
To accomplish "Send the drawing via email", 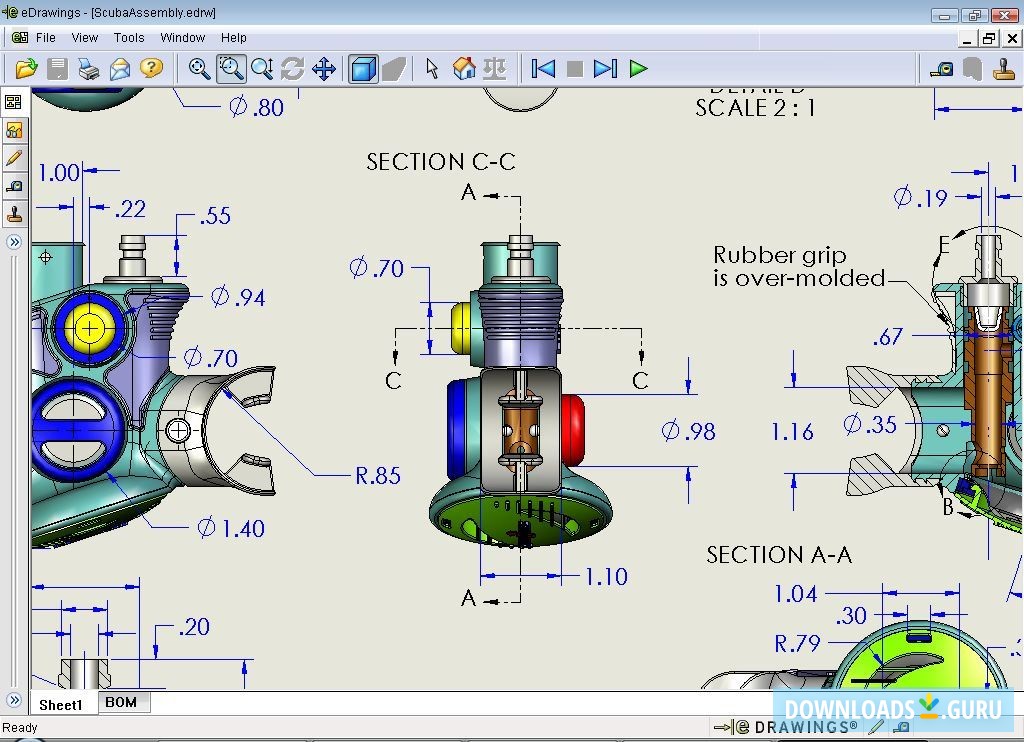I will (118, 69).
